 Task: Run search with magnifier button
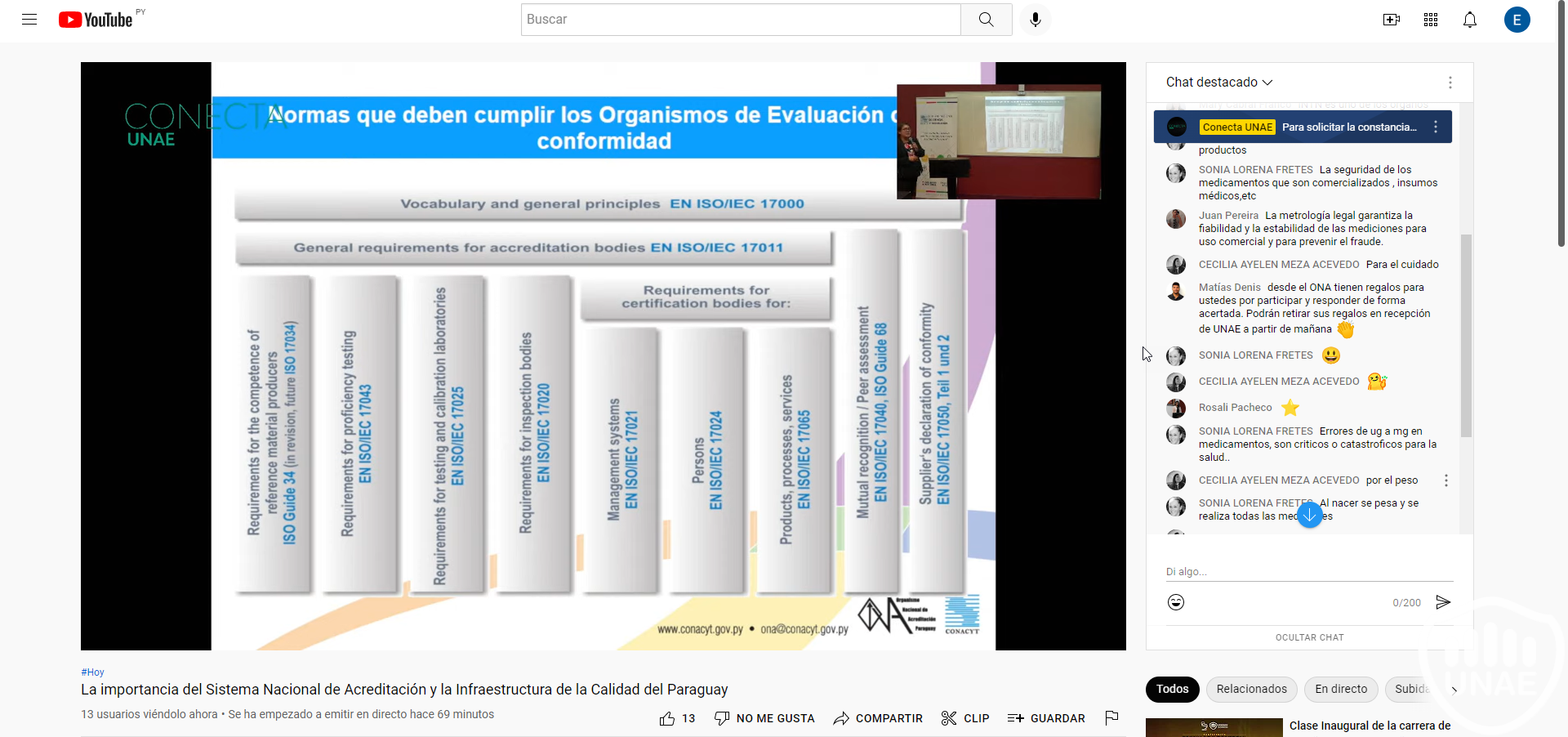987,20
